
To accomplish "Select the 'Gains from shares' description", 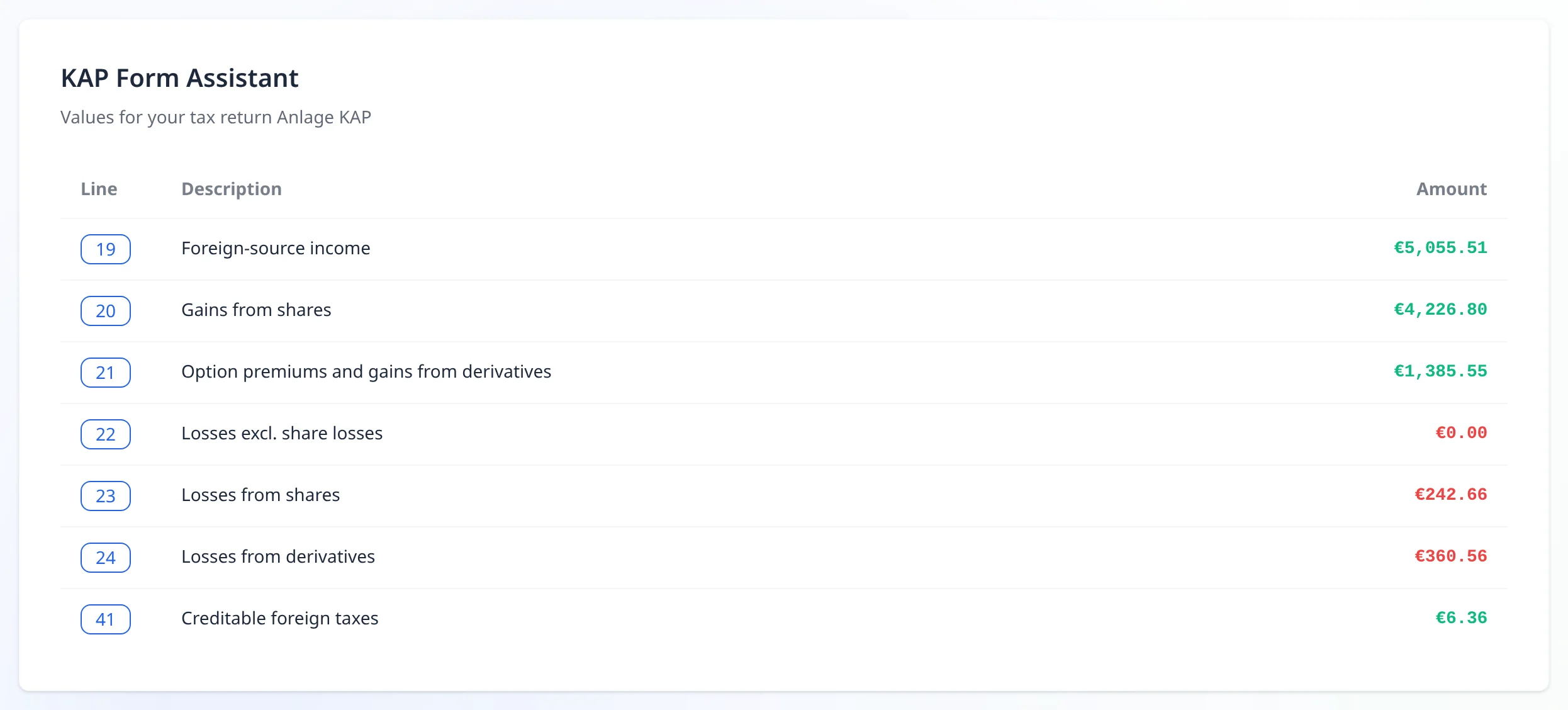I will 256,310.
